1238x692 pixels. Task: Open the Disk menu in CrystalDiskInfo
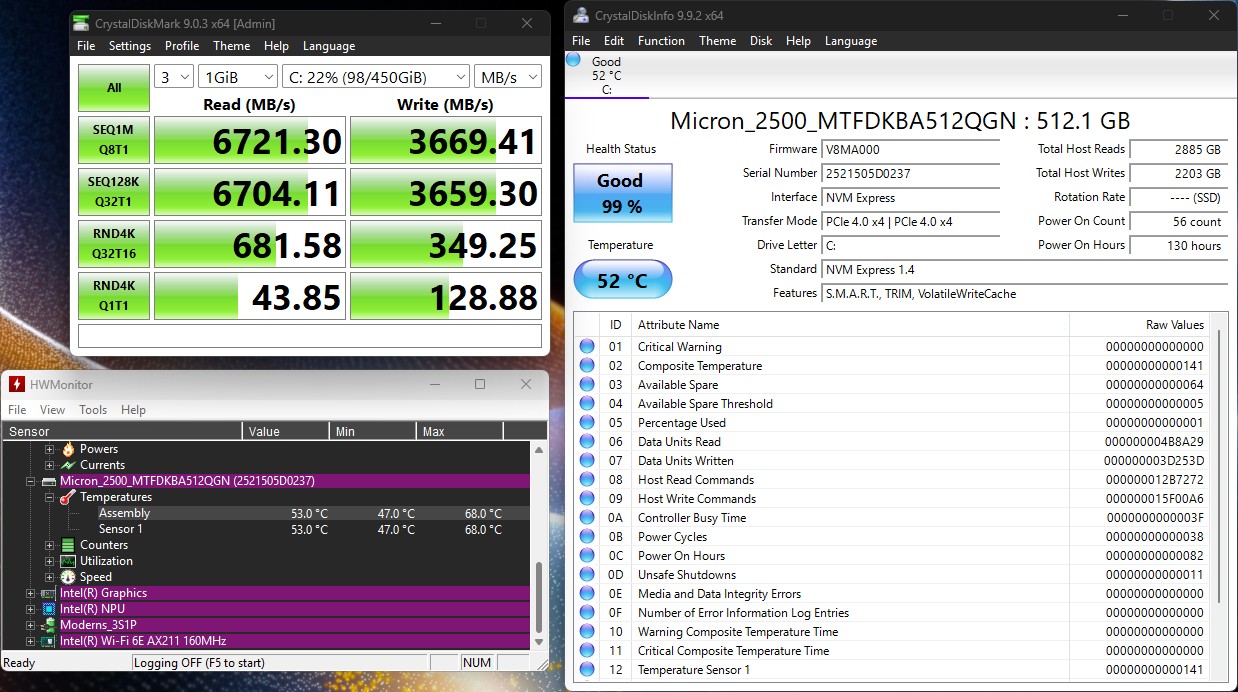pyautogui.click(x=761, y=41)
